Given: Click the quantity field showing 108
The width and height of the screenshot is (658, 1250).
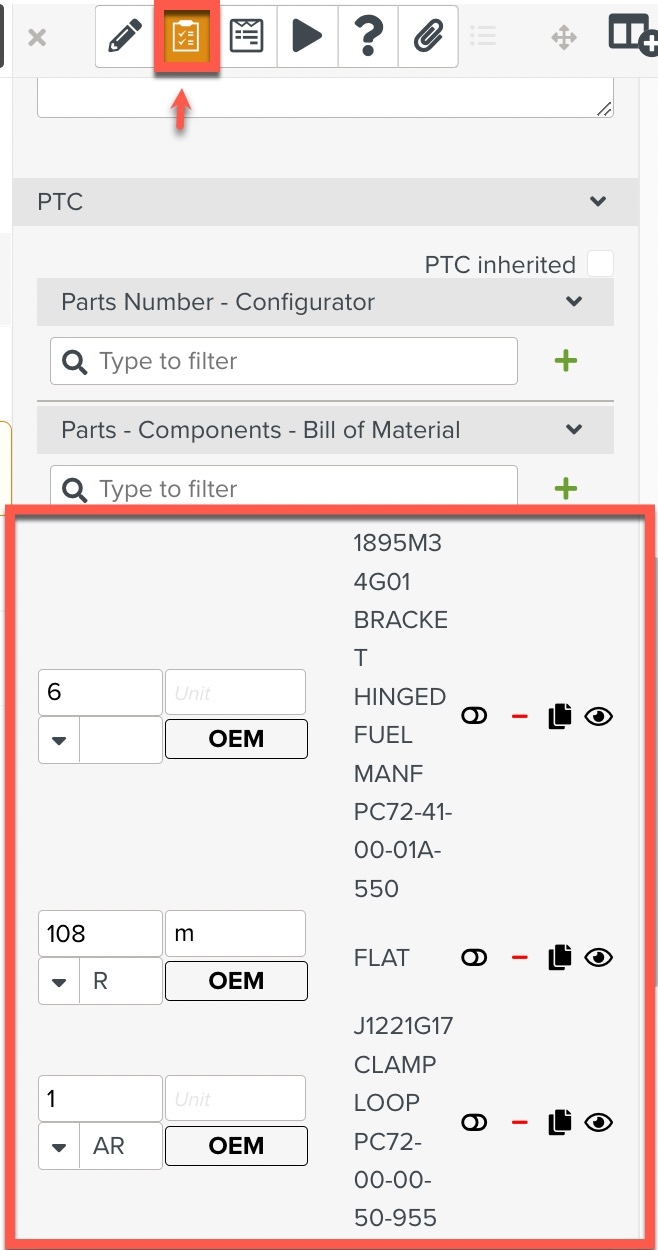Looking at the screenshot, I should (x=100, y=934).
